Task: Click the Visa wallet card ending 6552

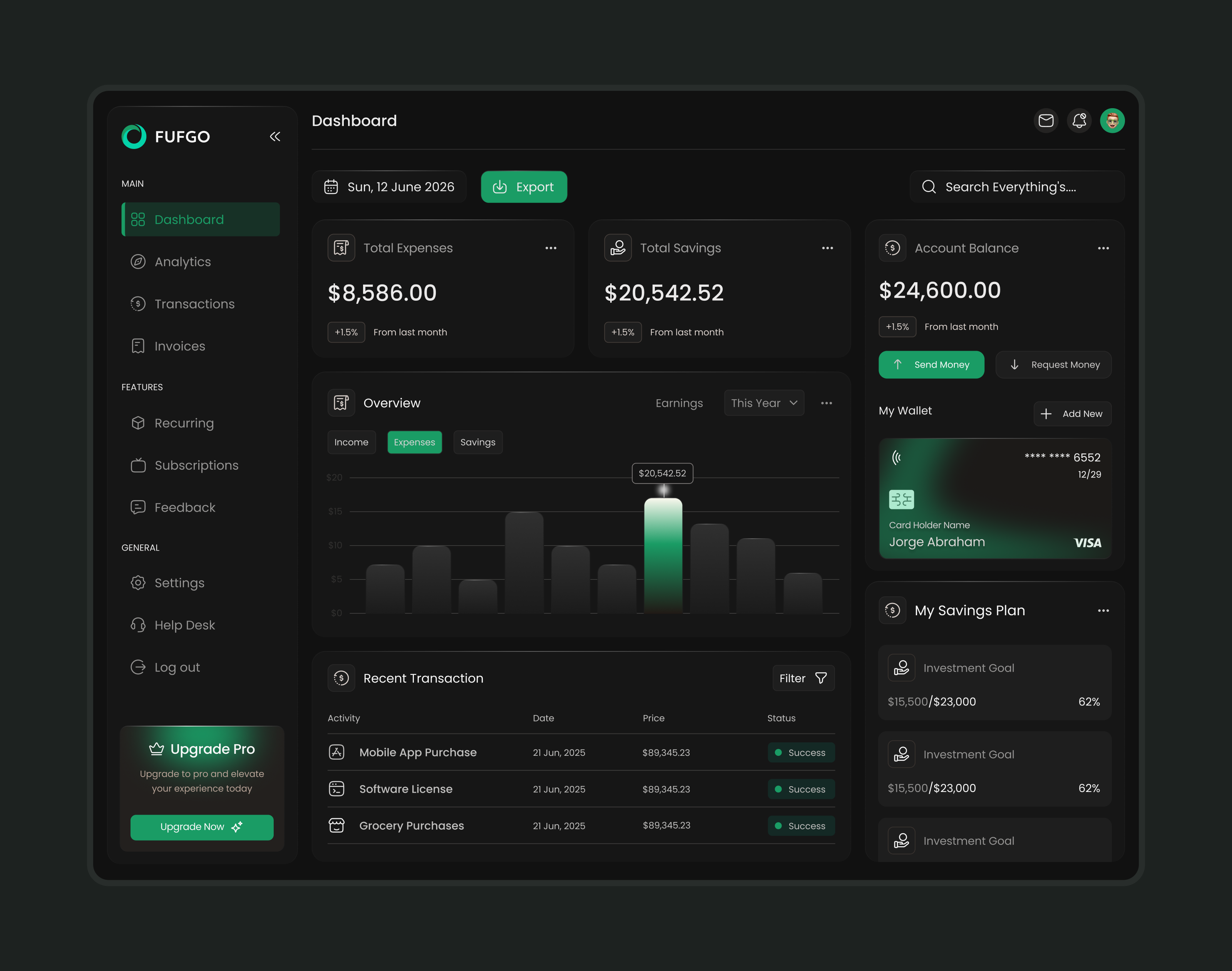Action: click(995, 499)
